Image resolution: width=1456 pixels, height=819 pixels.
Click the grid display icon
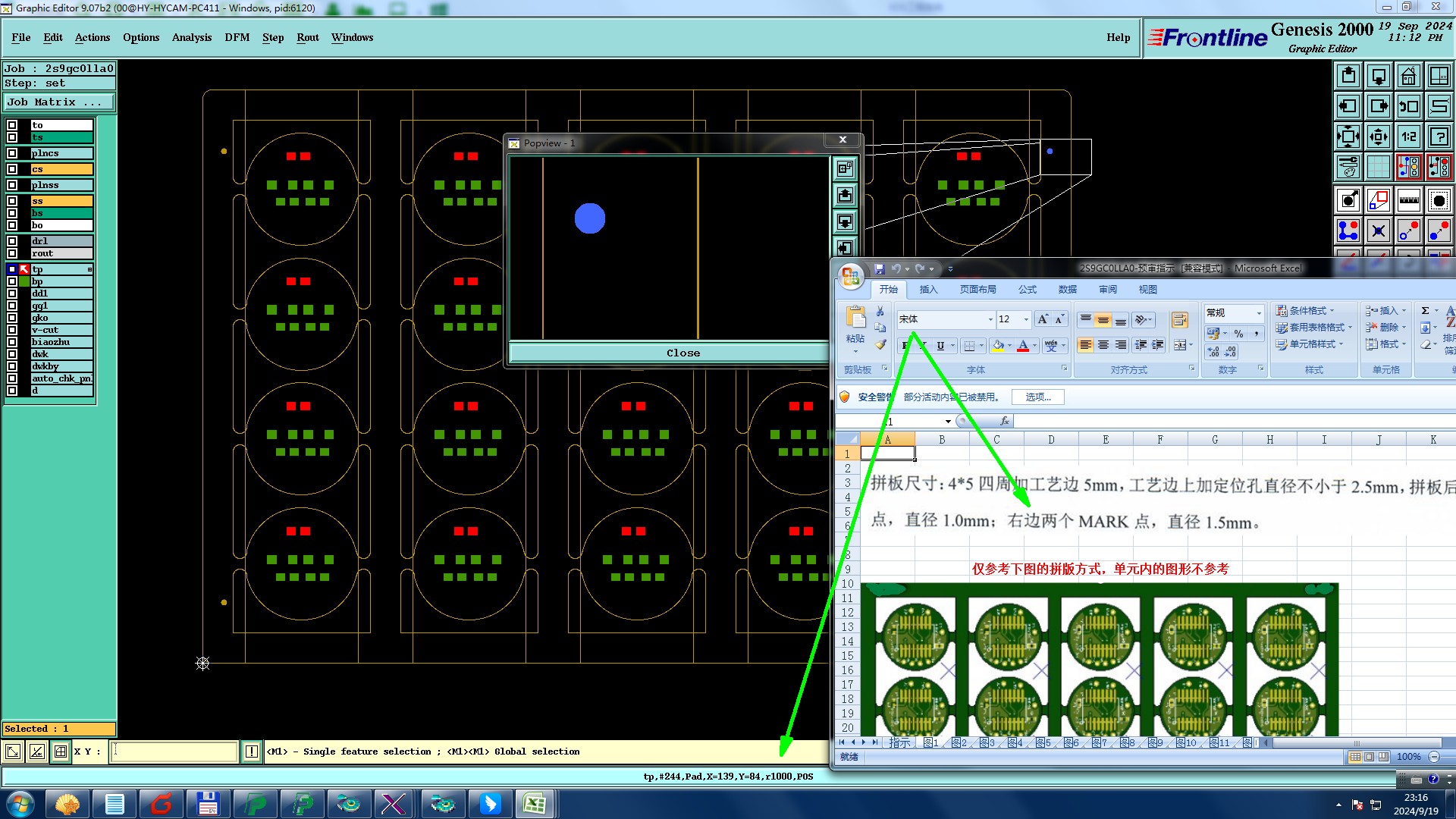click(x=1378, y=167)
